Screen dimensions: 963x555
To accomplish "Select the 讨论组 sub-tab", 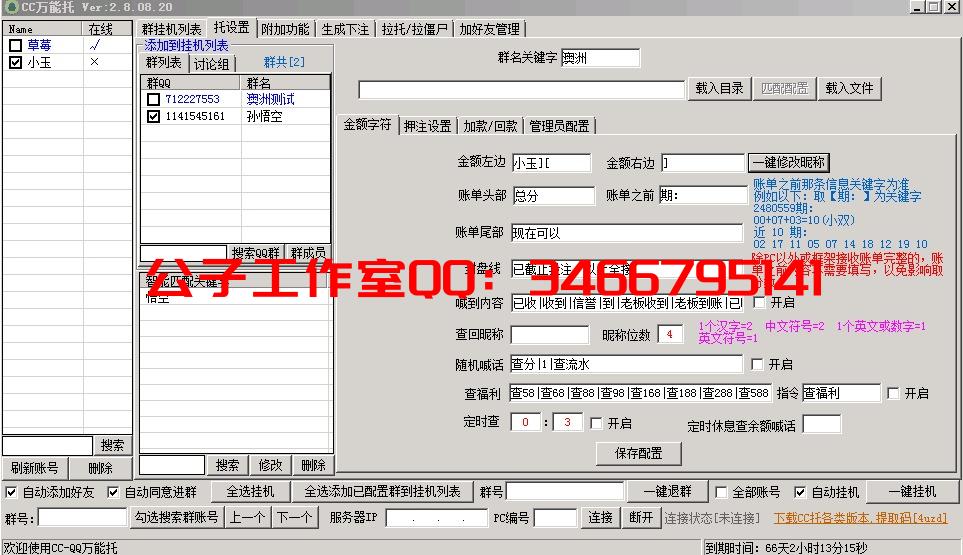I will pos(211,64).
